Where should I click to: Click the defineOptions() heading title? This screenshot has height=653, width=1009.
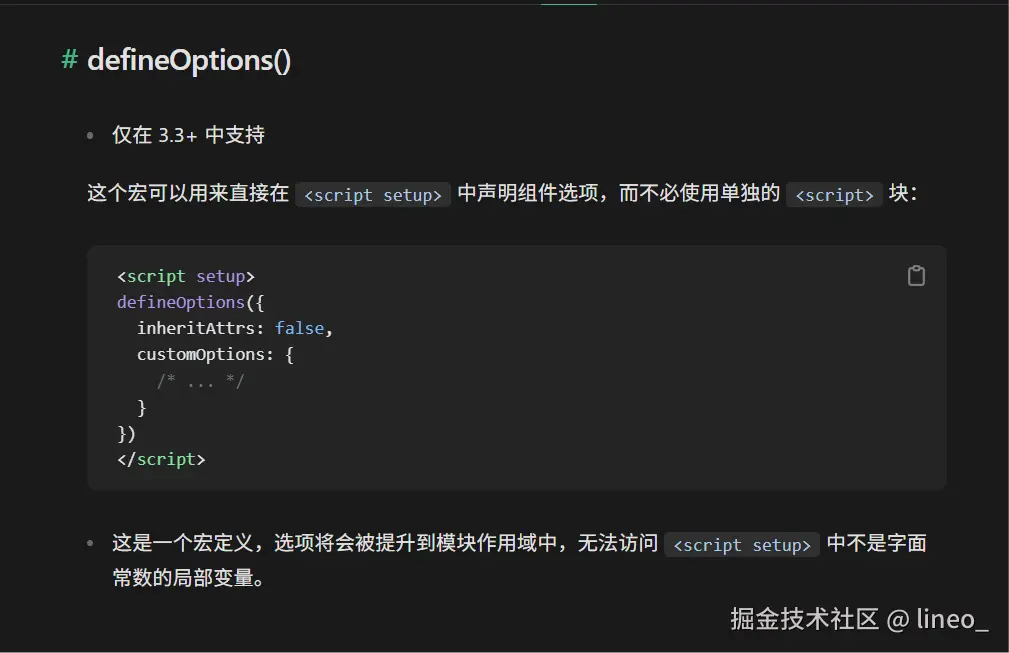point(189,60)
